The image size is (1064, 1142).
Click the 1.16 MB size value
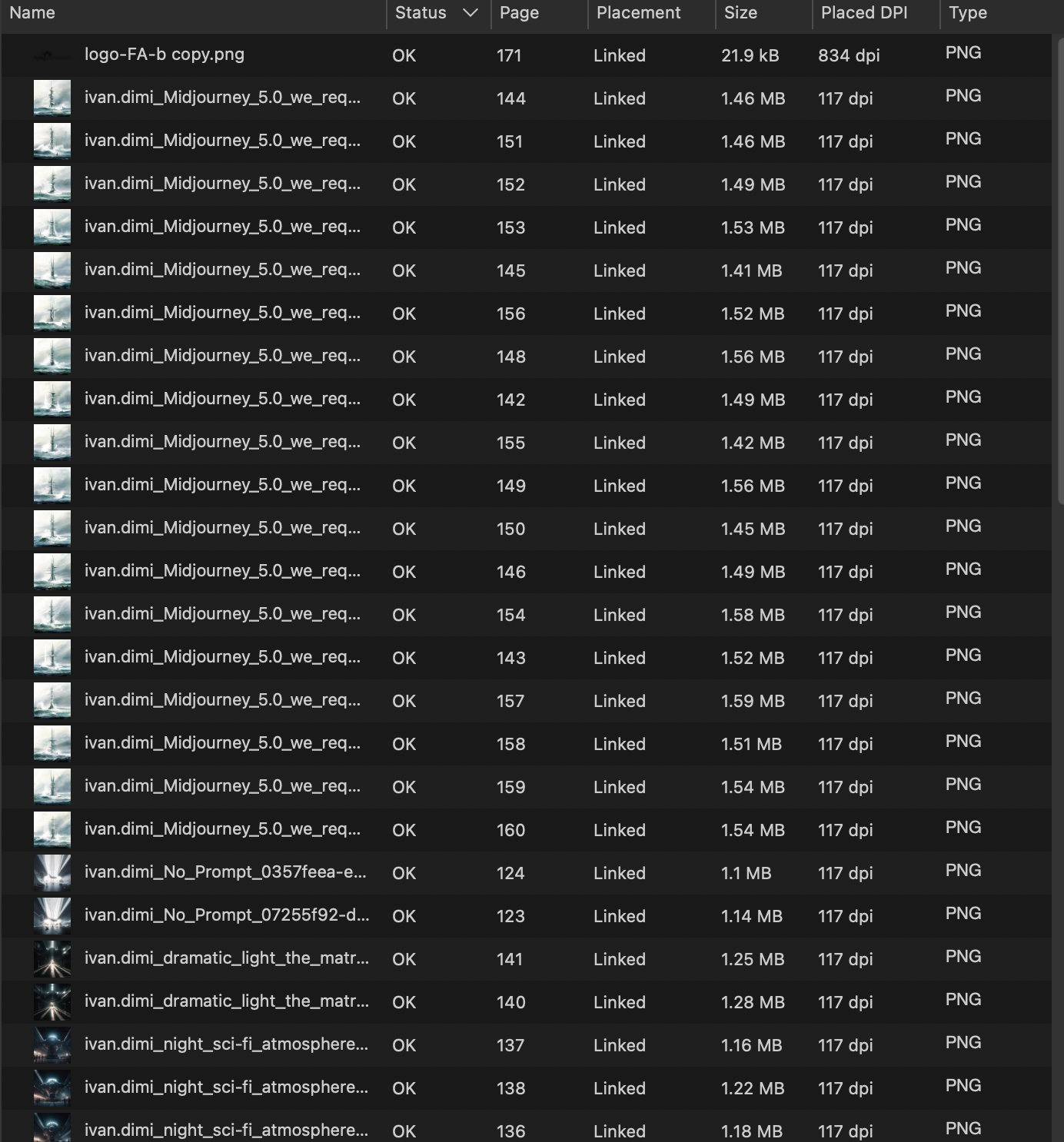(x=751, y=1045)
